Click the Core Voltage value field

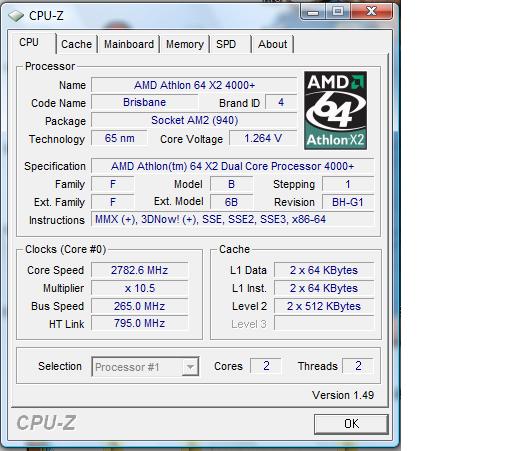click(263, 138)
